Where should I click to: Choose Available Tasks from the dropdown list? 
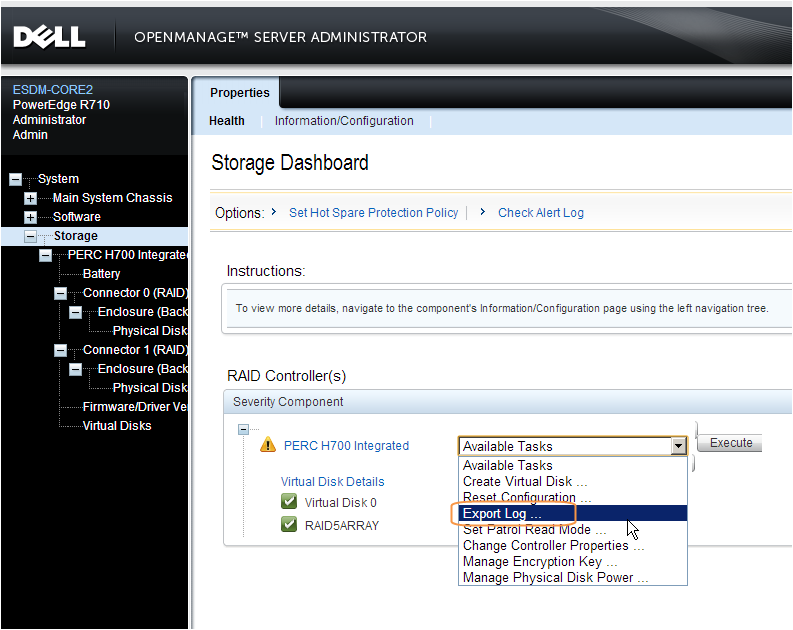(x=572, y=465)
